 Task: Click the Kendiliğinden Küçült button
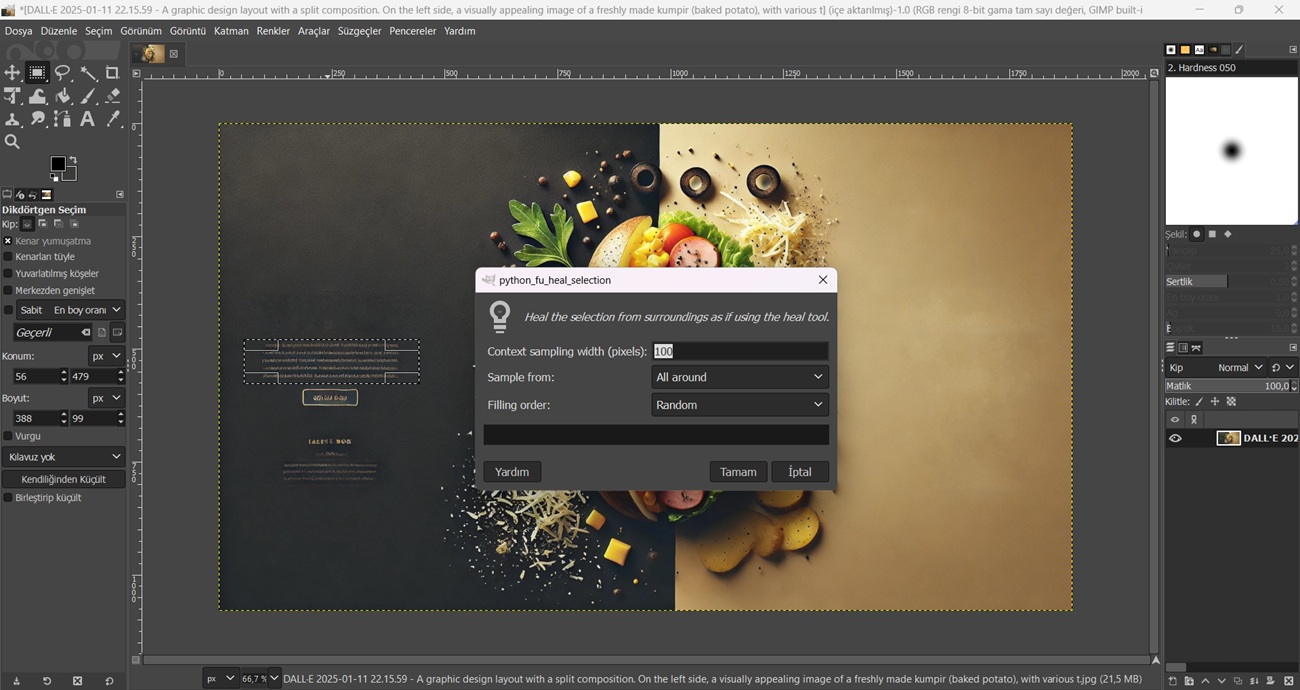coord(64,479)
